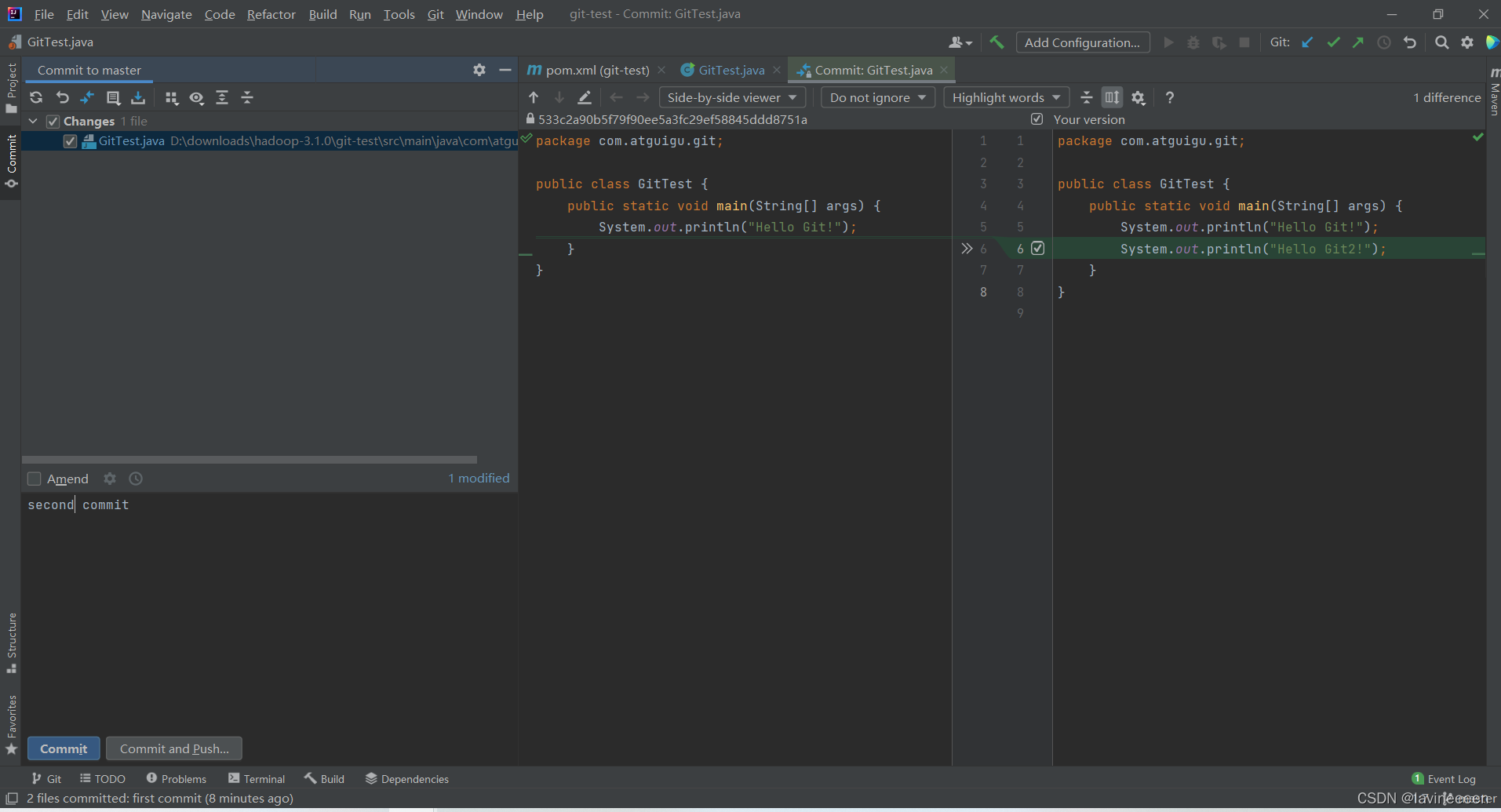This screenshot has height=812, width=1501.
Task: Go to previous difference arrow
Action: tap(534, 97)
